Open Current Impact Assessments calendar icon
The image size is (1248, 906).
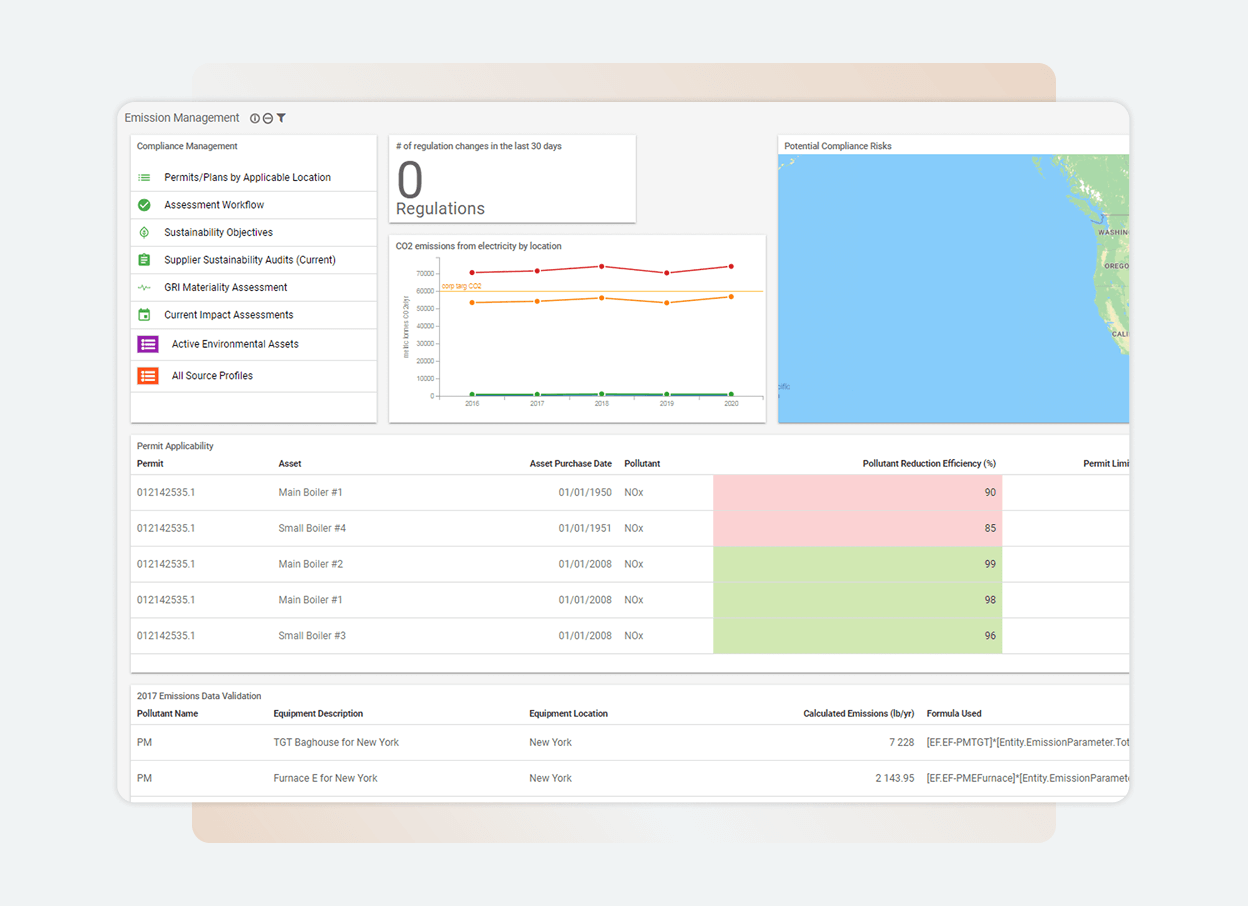coord(147,314)
